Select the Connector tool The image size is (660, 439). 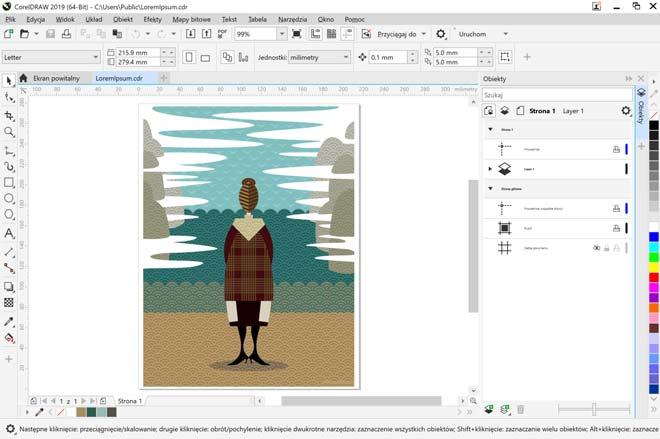click(x=9, y=268)
